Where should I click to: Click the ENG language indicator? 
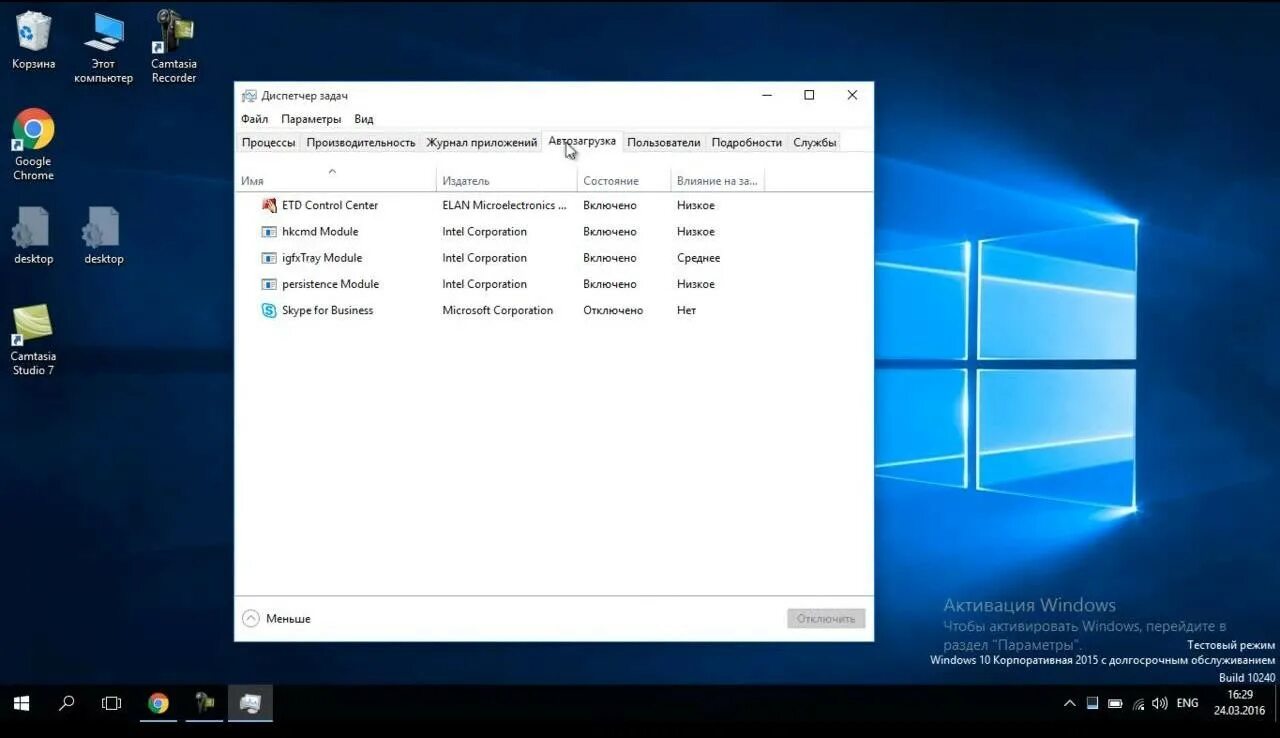(1186, 703)
